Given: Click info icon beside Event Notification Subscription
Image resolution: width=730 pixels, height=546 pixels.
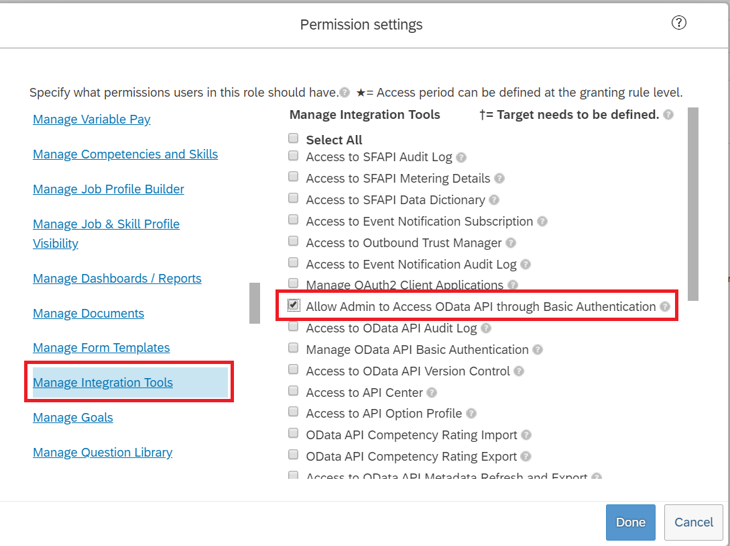Looking at the screenshot, I should [542, 222].
